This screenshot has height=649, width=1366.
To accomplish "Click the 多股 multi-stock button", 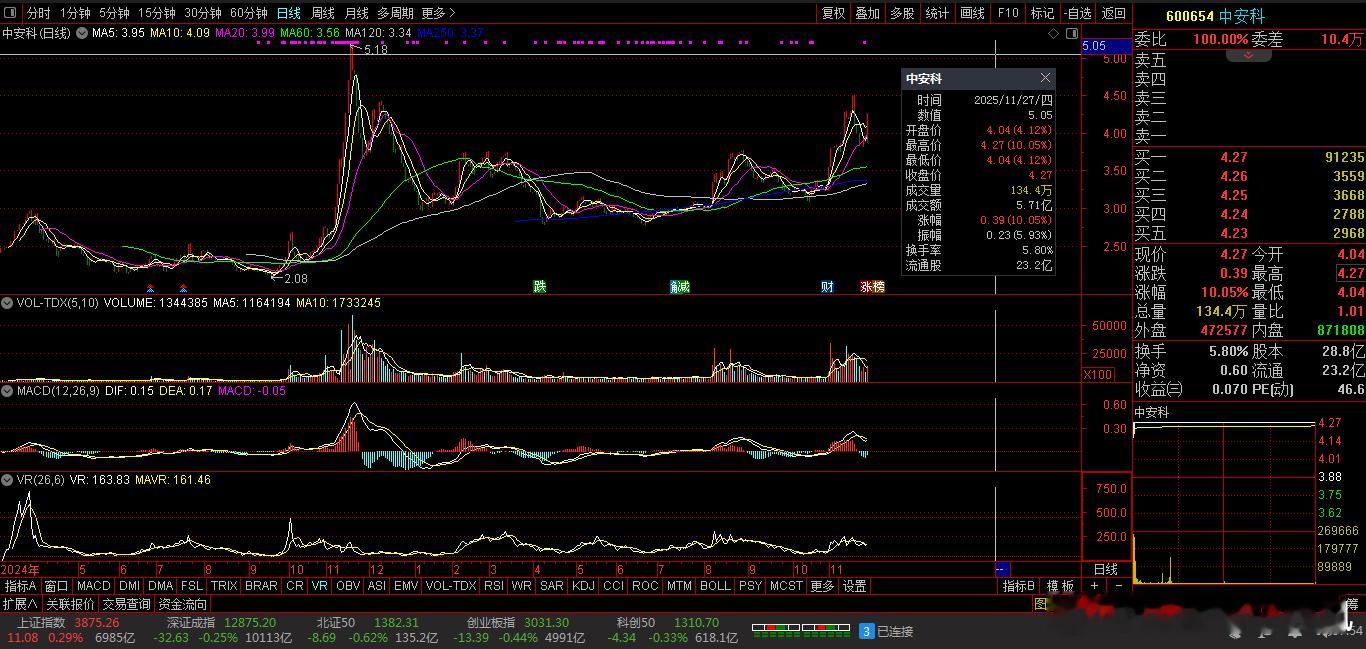I will (902, 13).
